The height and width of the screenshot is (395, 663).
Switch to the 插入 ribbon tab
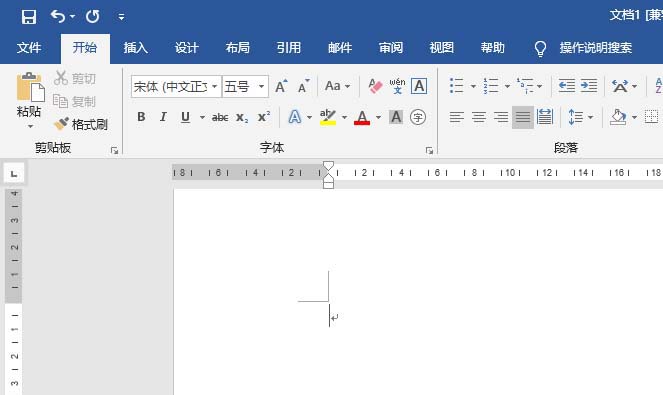tap(136, 48)
